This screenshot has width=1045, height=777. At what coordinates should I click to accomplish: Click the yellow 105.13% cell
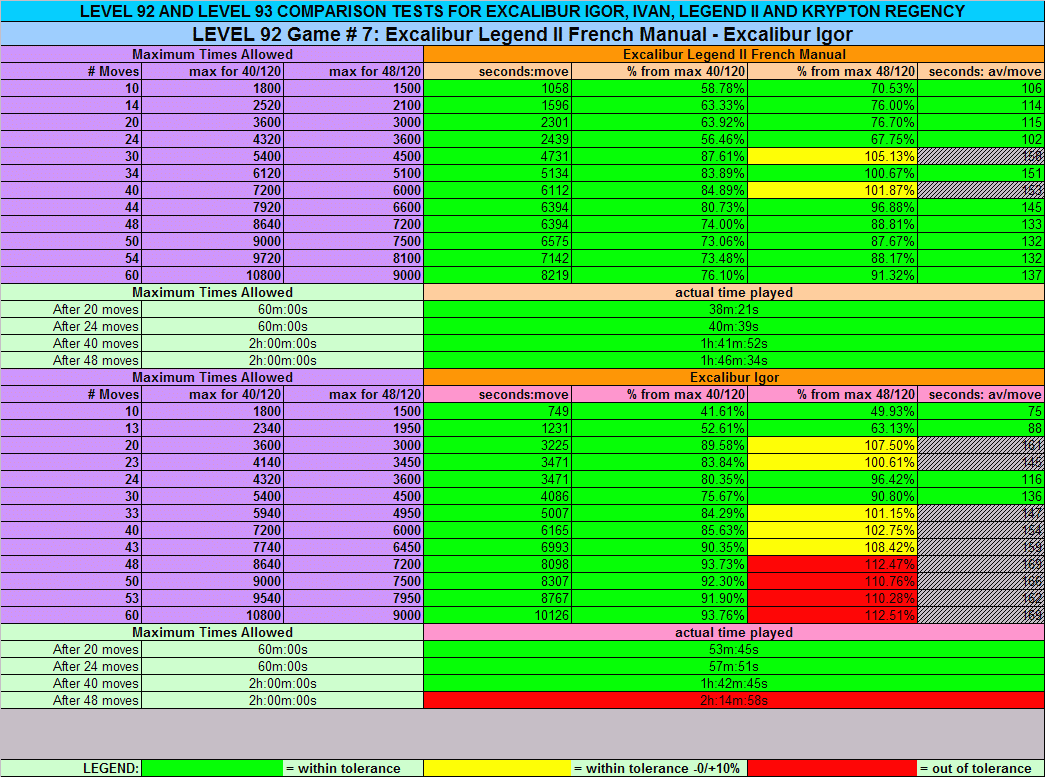pyautogui.click(x=832, y=157)
